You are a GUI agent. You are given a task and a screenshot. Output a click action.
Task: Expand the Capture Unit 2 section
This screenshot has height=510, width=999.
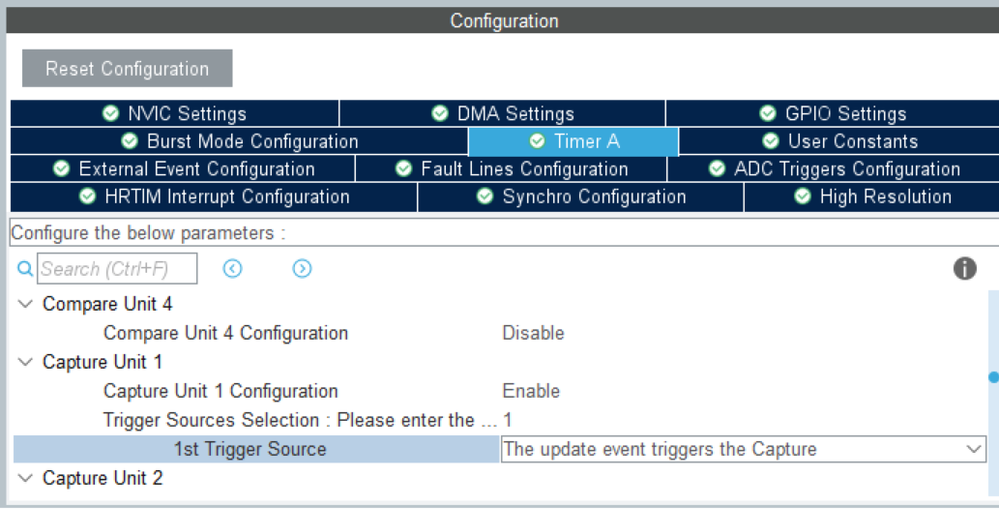[x=25, y=478]
